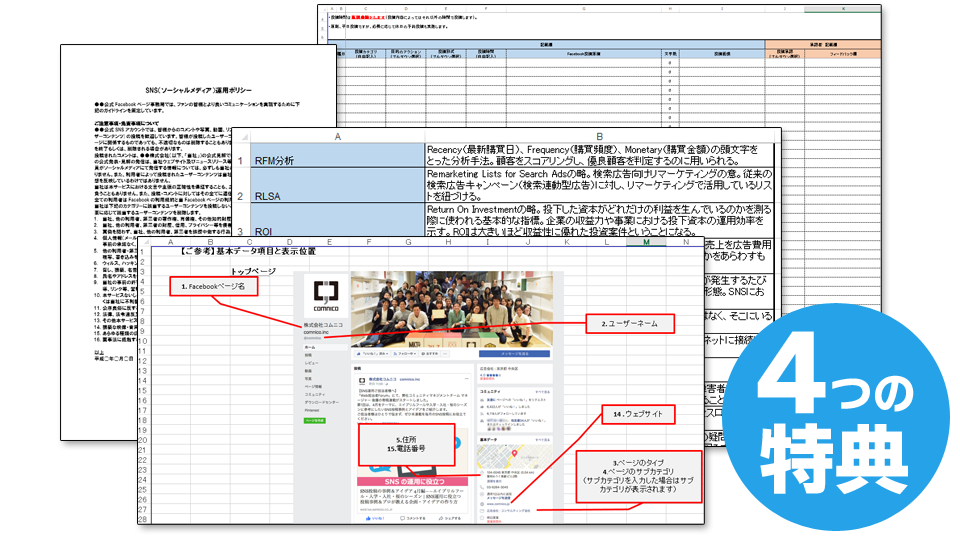Click すべて見る in the コミュニティ panel

coord(542,391)
